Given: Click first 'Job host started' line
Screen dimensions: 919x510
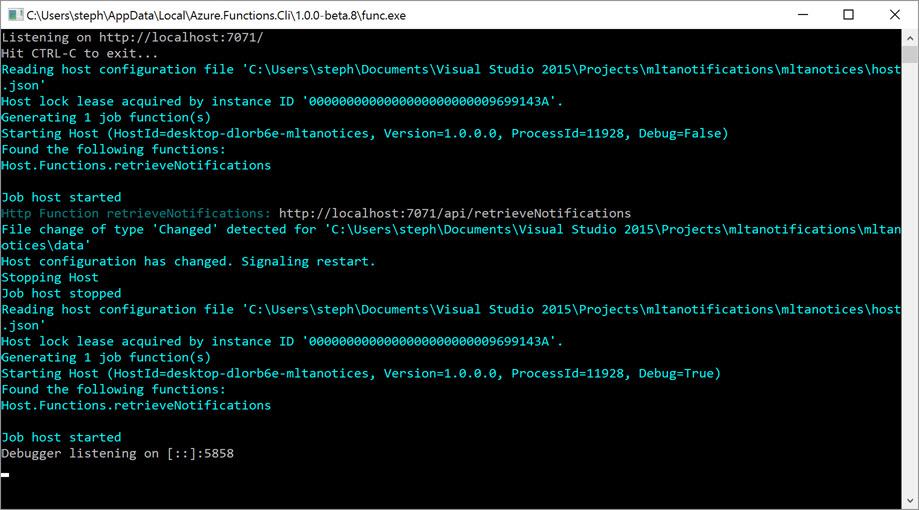Looking at the screenshot, I should 62,198.
